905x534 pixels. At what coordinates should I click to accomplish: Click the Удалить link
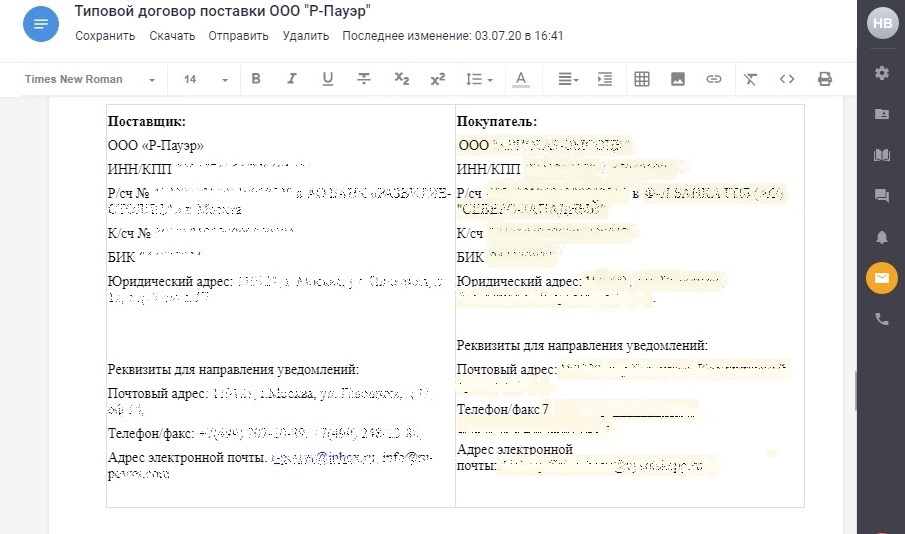tap(305, 36)
